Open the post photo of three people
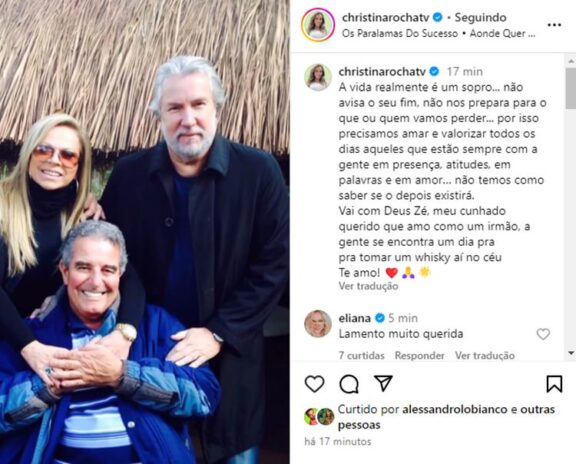This screenshot has width=576, height=464. 145,232
